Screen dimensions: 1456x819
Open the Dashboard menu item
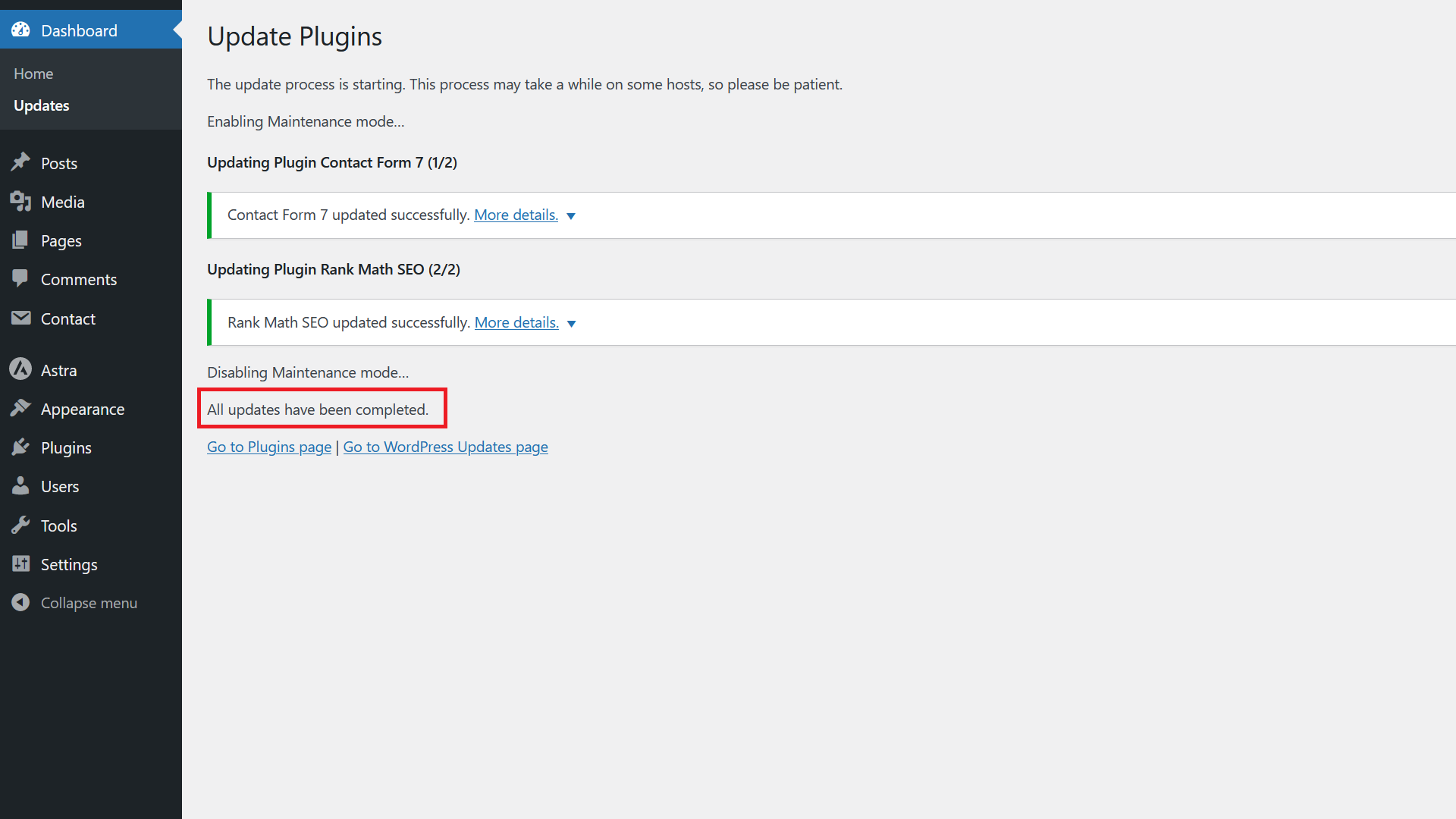pos(91,30)
